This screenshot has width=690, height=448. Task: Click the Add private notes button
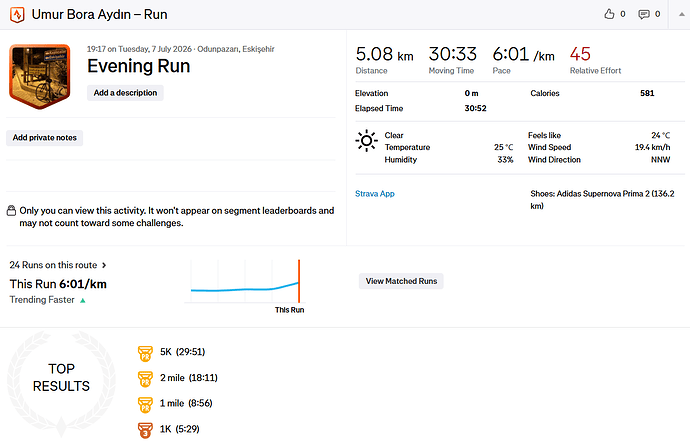coord(44,138)
